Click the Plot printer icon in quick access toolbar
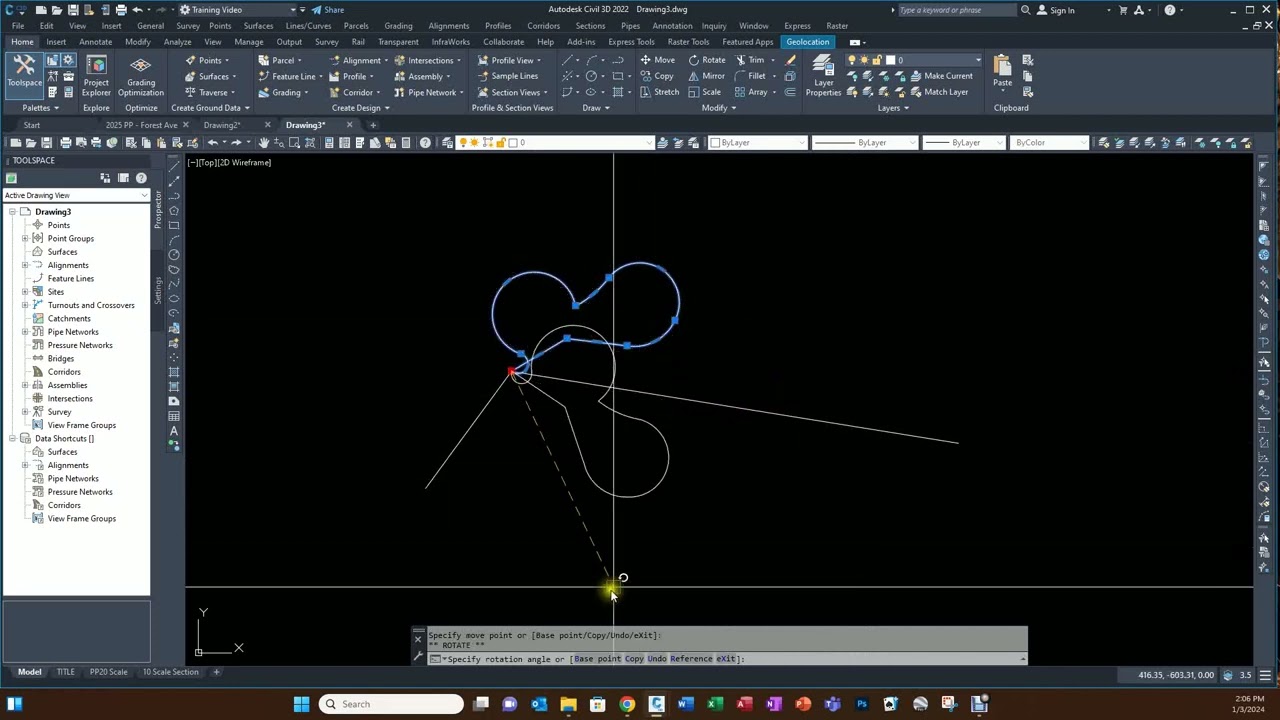 121,10
